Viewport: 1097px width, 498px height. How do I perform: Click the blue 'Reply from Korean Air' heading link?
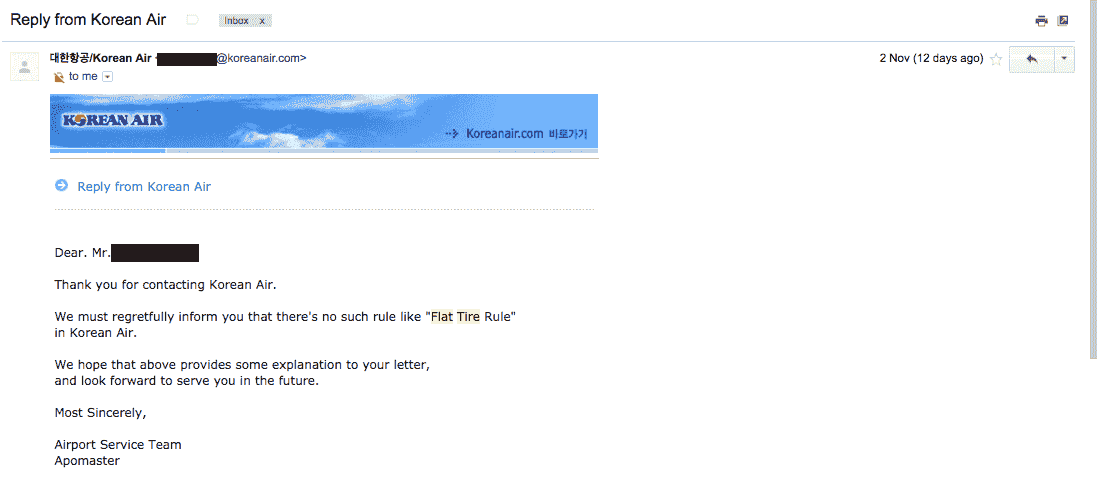pos(144,187)
